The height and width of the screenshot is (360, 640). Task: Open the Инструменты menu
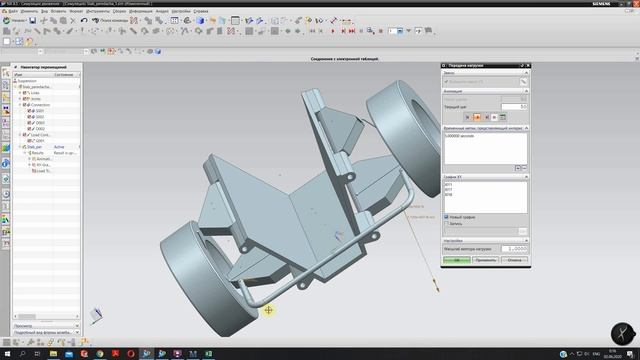point(98,11)
